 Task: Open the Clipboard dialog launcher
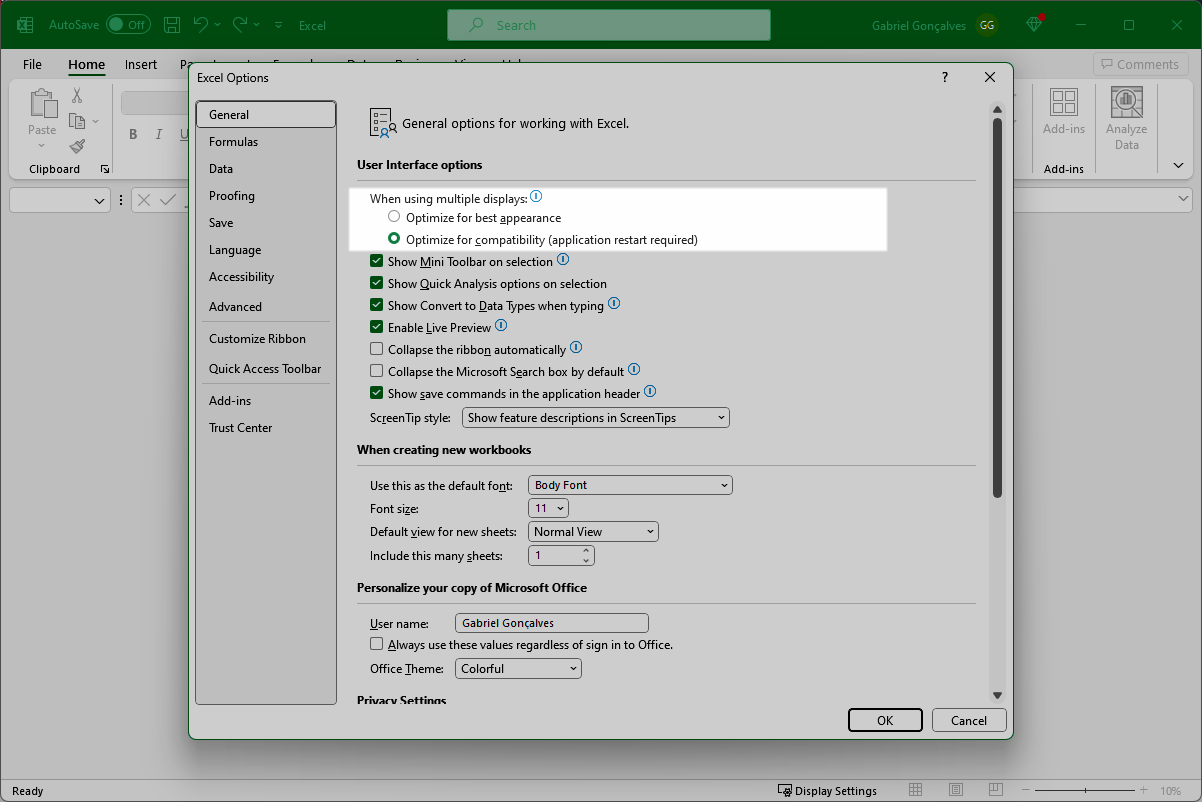click(105, 169)
